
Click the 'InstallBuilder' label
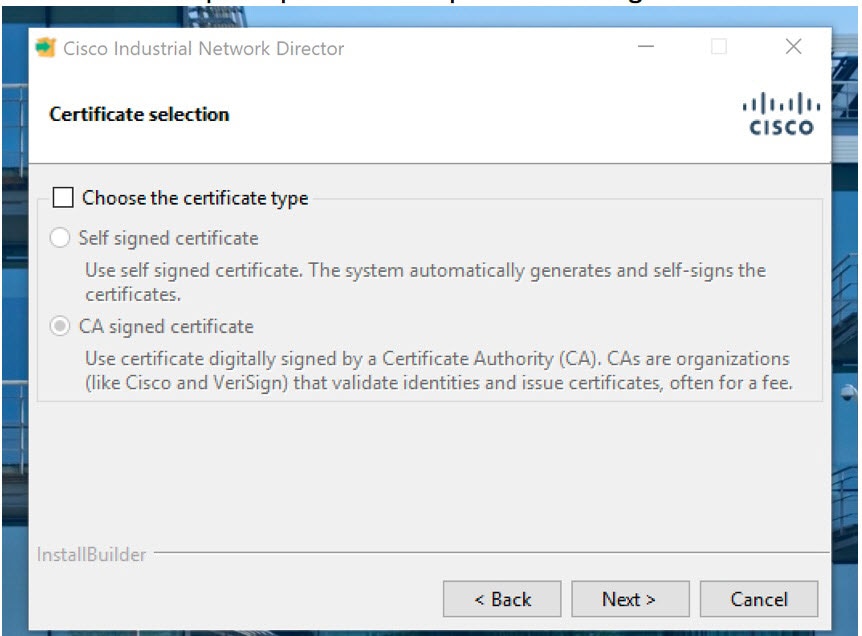(91, 555)
